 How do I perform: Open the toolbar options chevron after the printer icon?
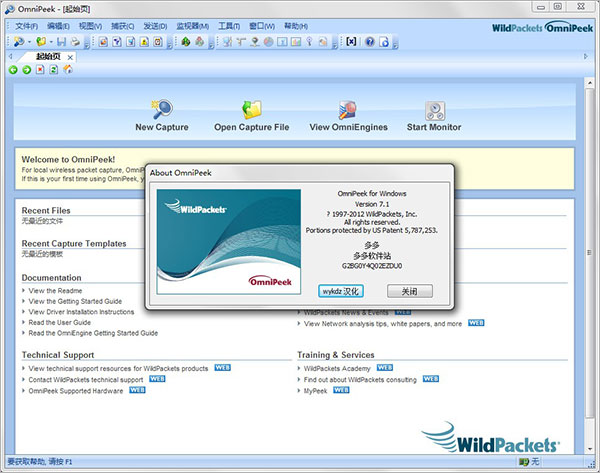87,43
